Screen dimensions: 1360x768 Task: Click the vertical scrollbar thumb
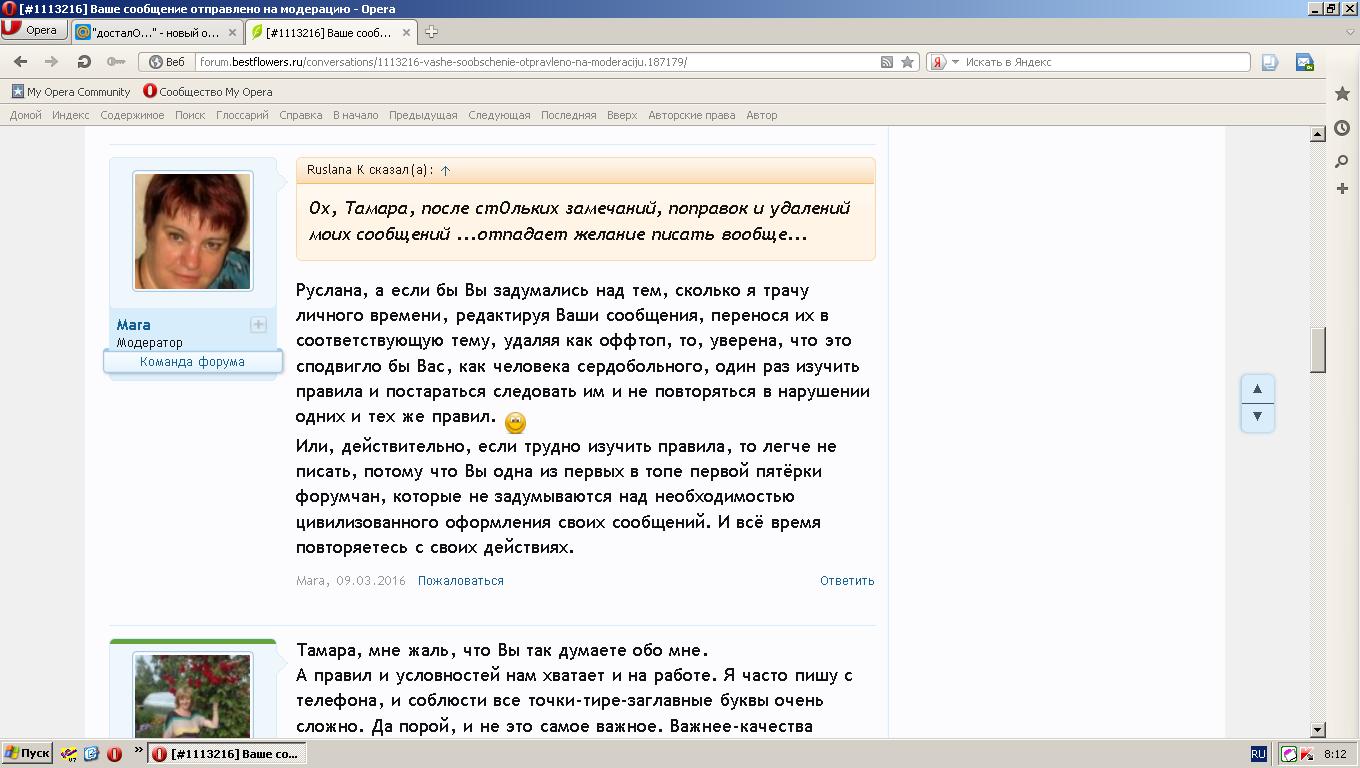point(1318,350)
